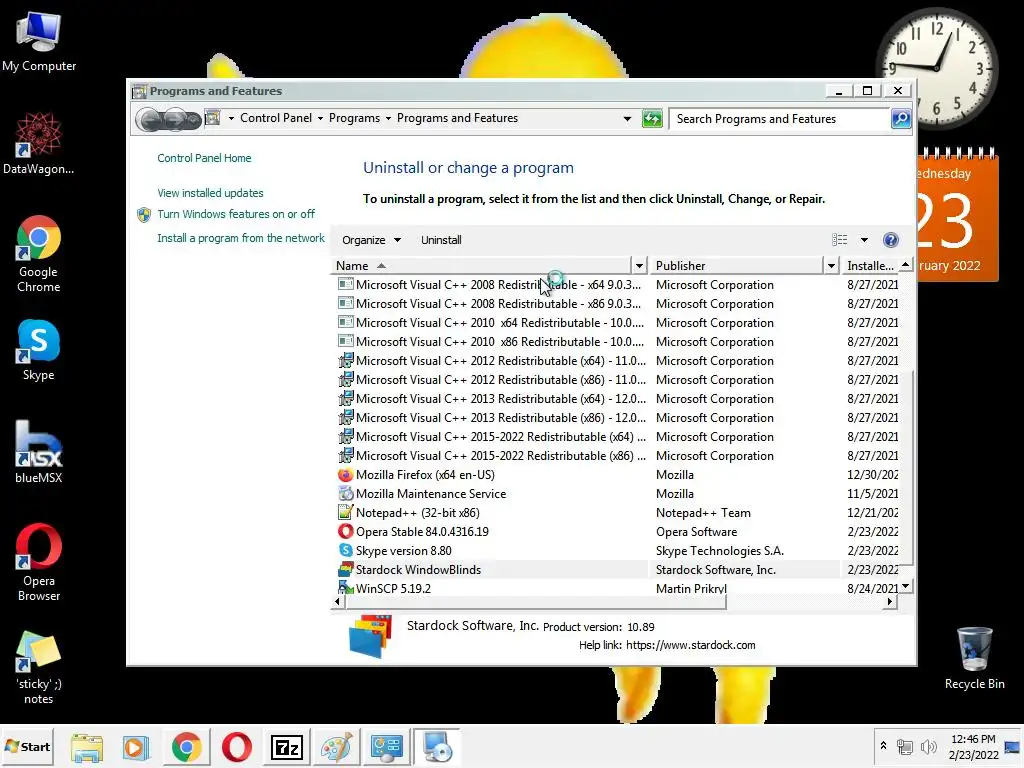The image size is (1024, 768).
Task: Launch Opera Browser desktop shortcut
Action: [39, 562]
